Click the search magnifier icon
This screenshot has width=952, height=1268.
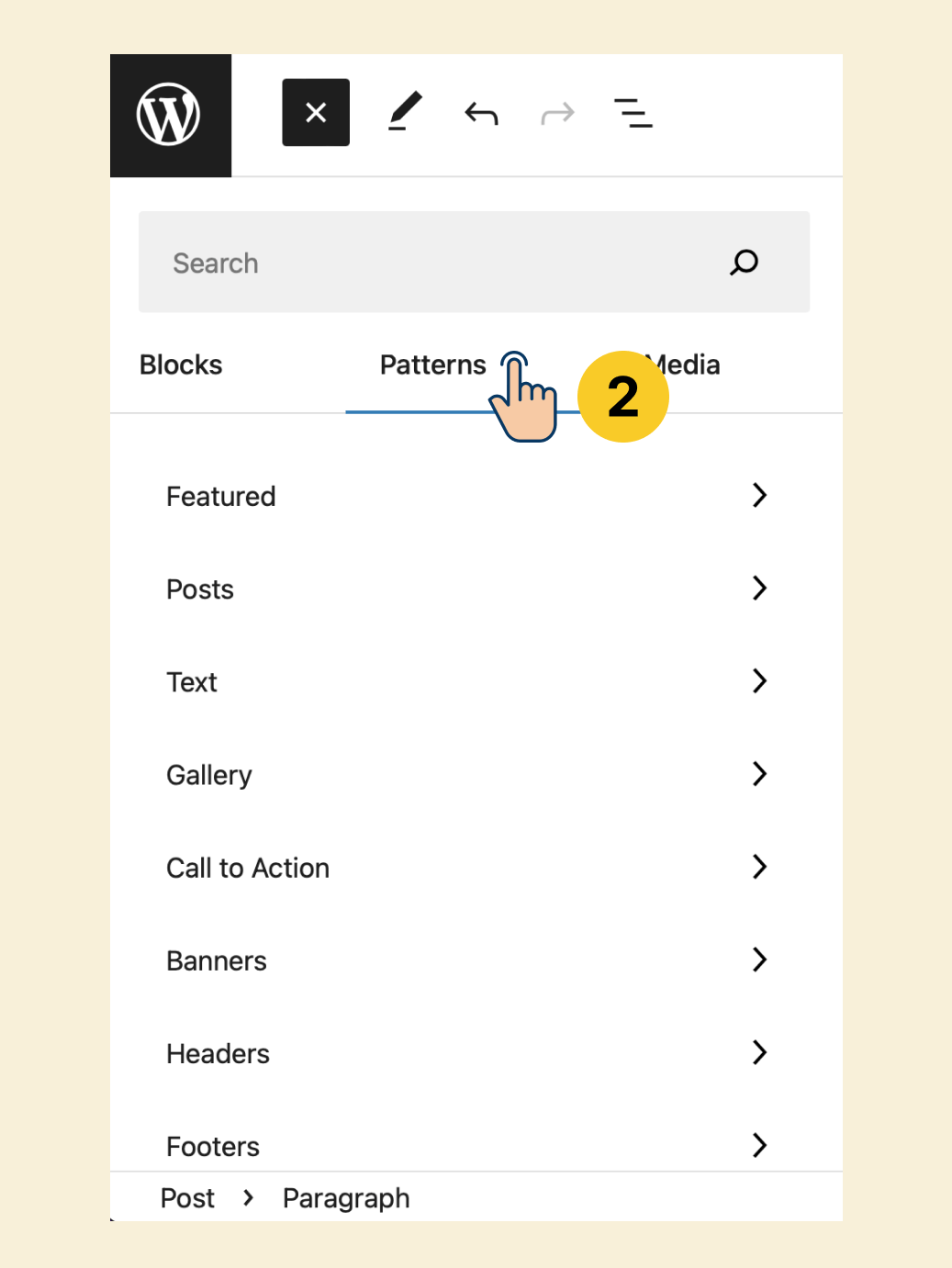745,263
